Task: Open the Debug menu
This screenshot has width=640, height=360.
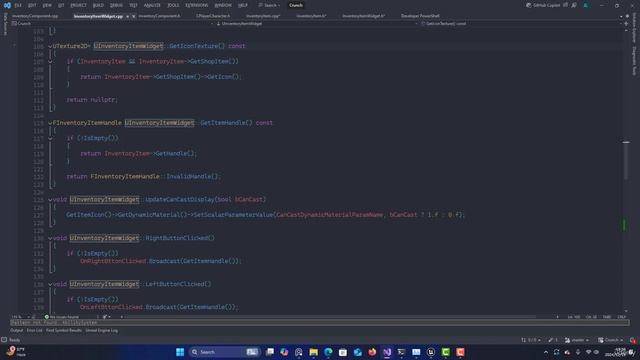Action: coord(116,5)
